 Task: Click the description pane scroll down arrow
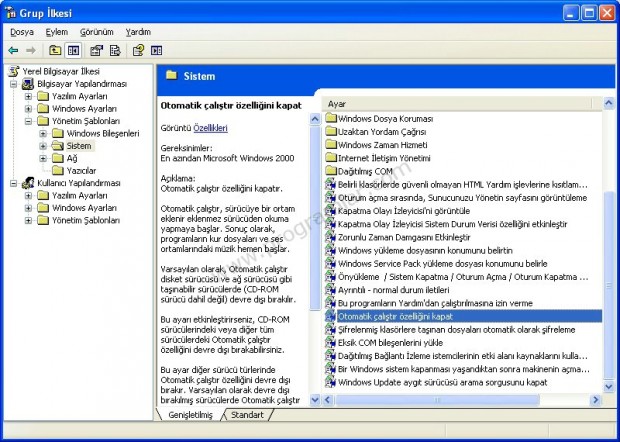(315, 400)
